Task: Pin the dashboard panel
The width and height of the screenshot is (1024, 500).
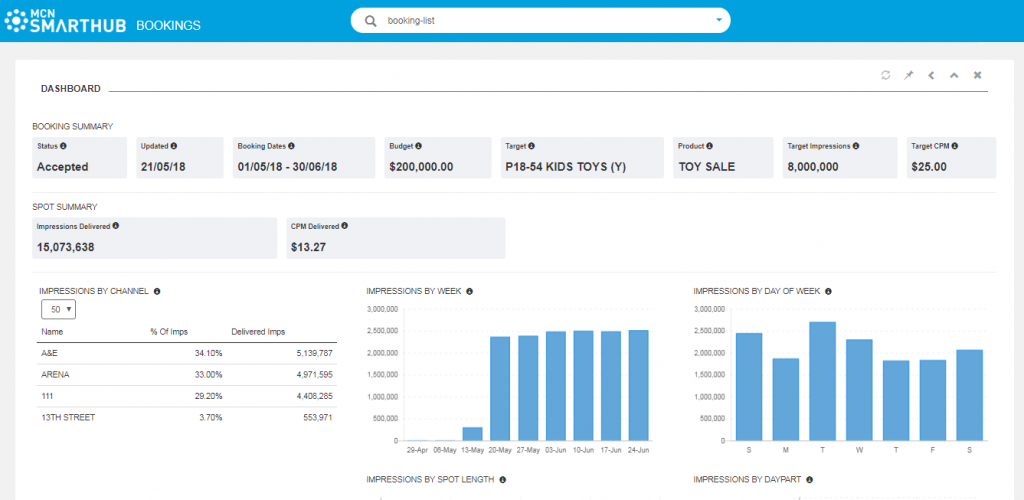Action: [908, 75]
